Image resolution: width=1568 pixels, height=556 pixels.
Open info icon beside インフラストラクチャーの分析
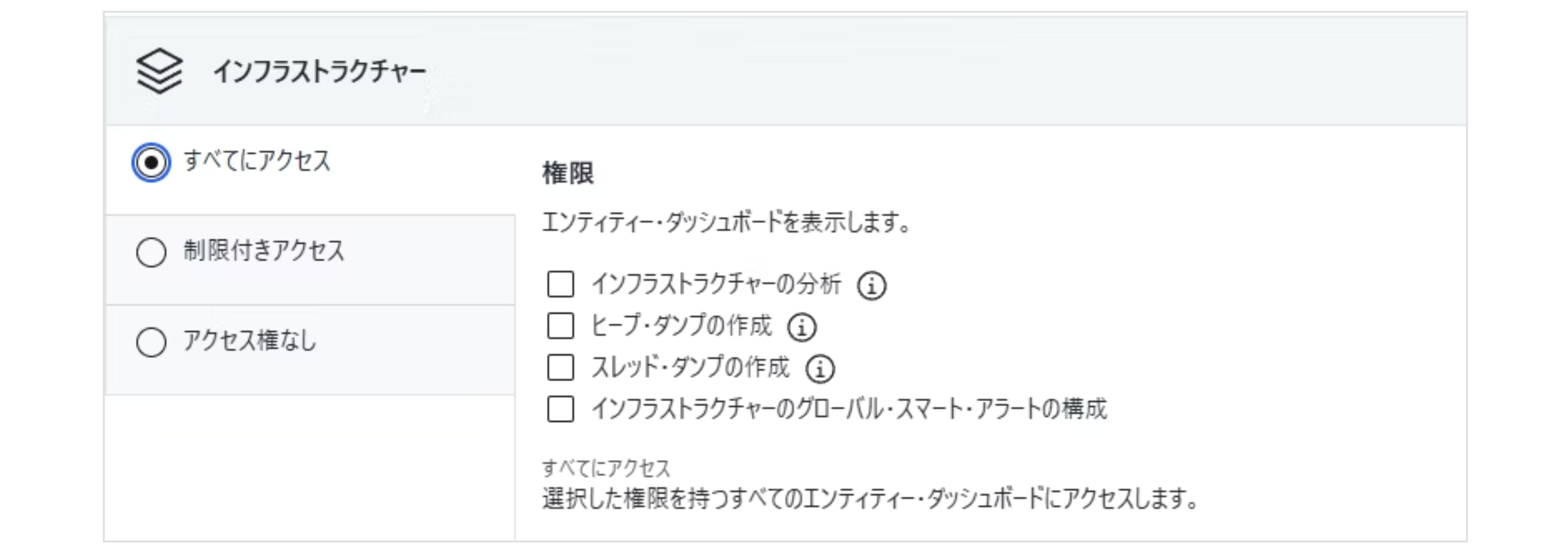[x=872, y=286]
